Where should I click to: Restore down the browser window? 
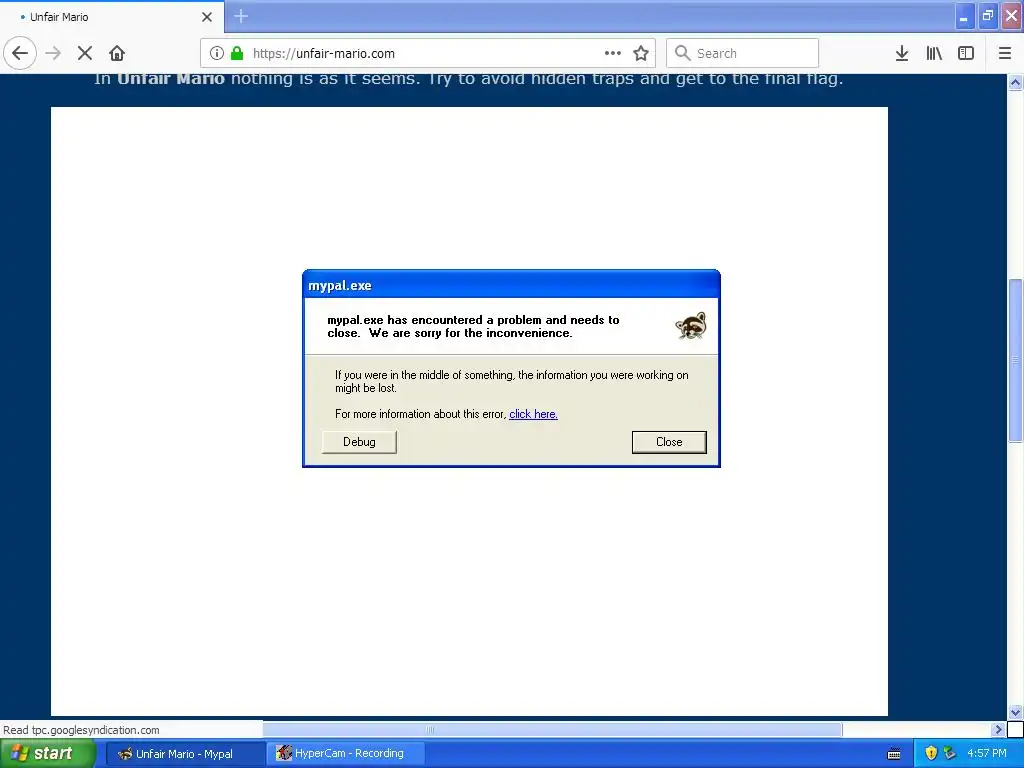988,16
